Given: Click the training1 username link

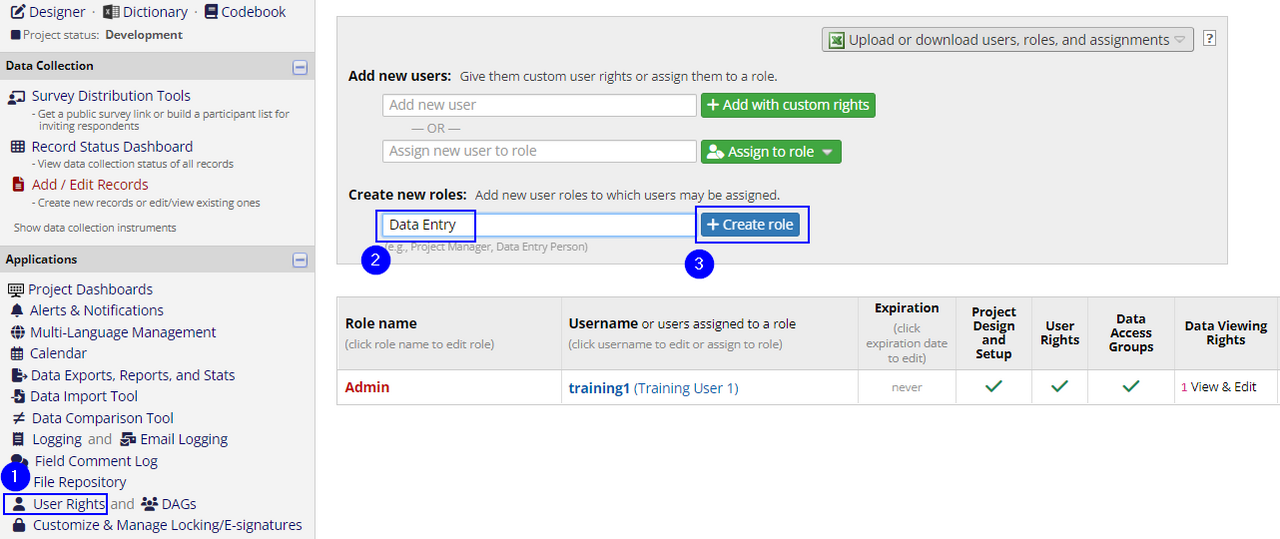Looking at the screenshot, I should click(599, 388).
